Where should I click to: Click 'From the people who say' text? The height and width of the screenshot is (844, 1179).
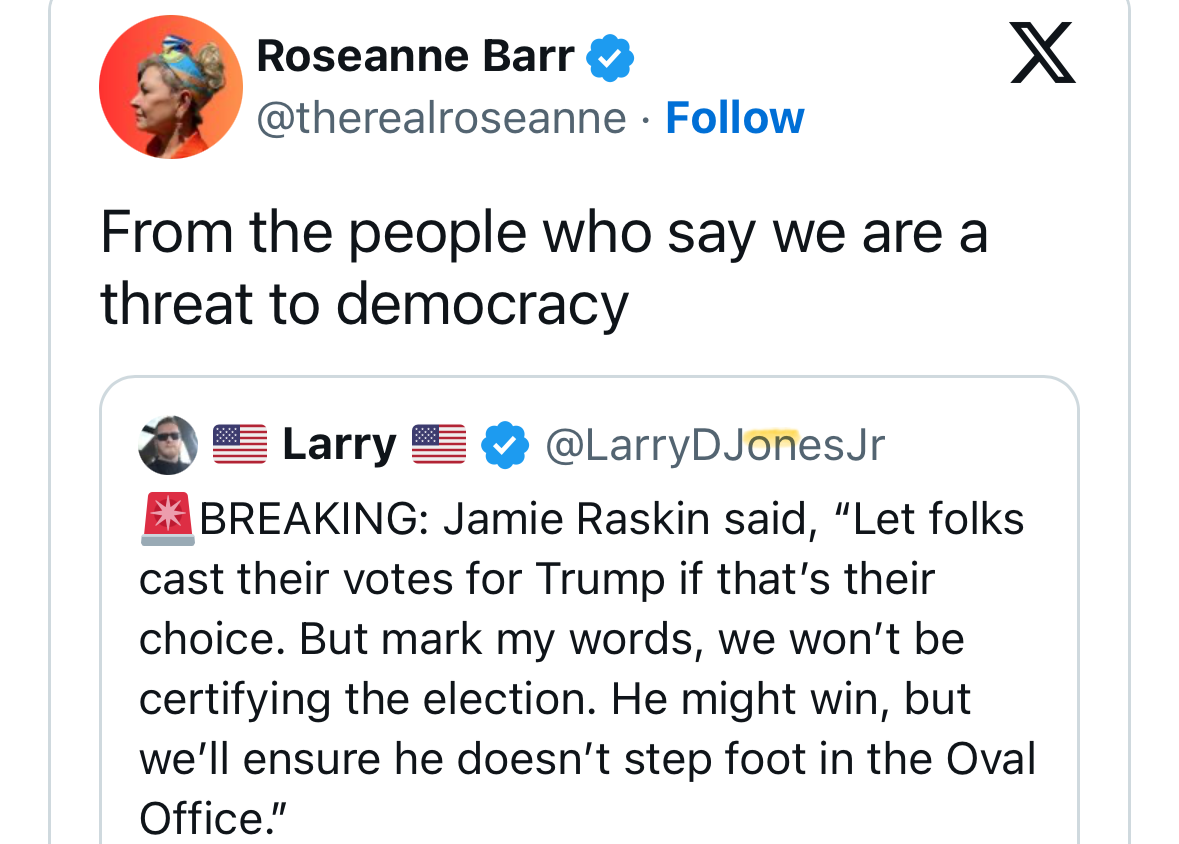coord(427,233)
